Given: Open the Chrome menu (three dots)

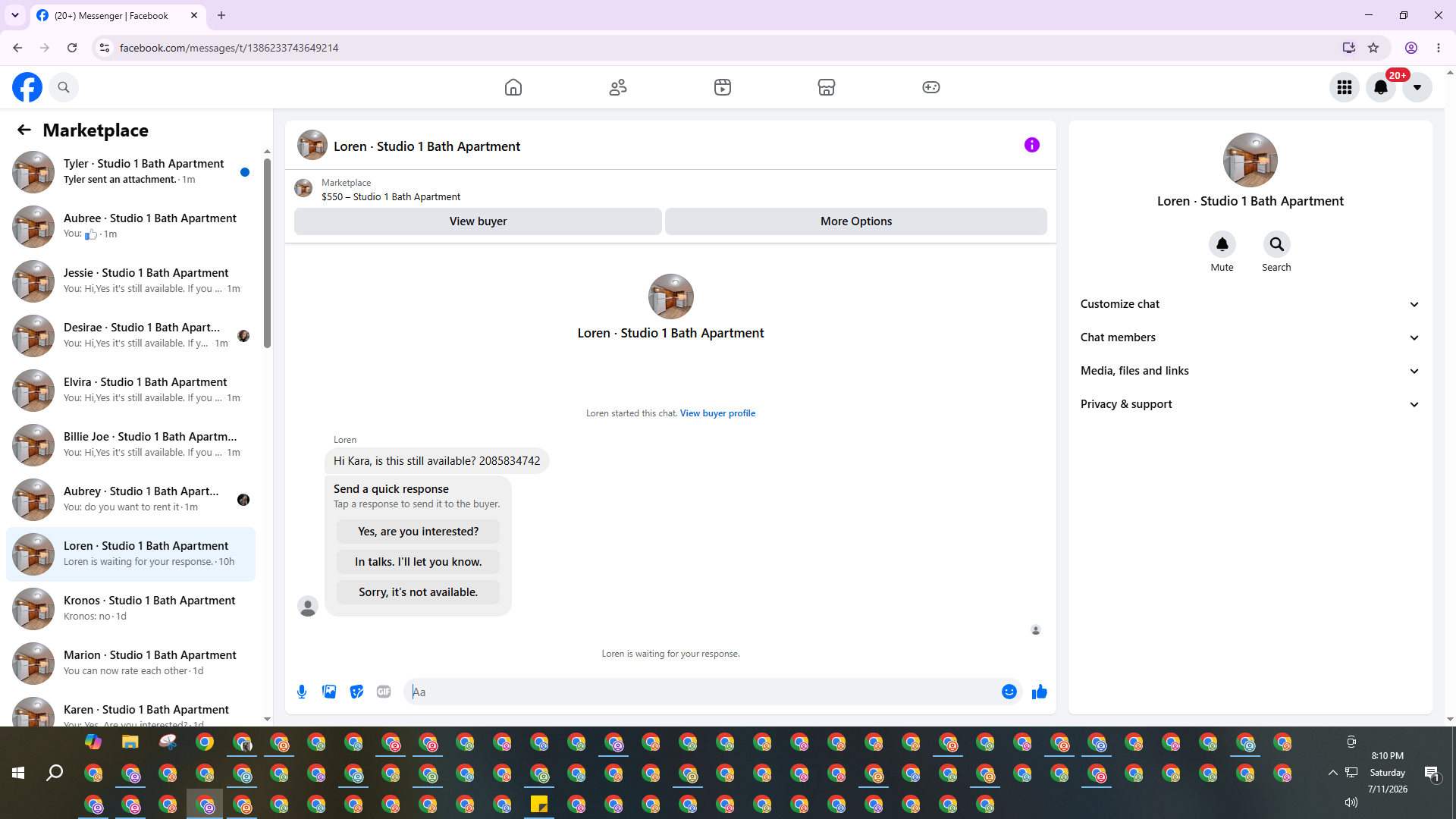Looking at the screenshot, I should tap(1439, 48).
